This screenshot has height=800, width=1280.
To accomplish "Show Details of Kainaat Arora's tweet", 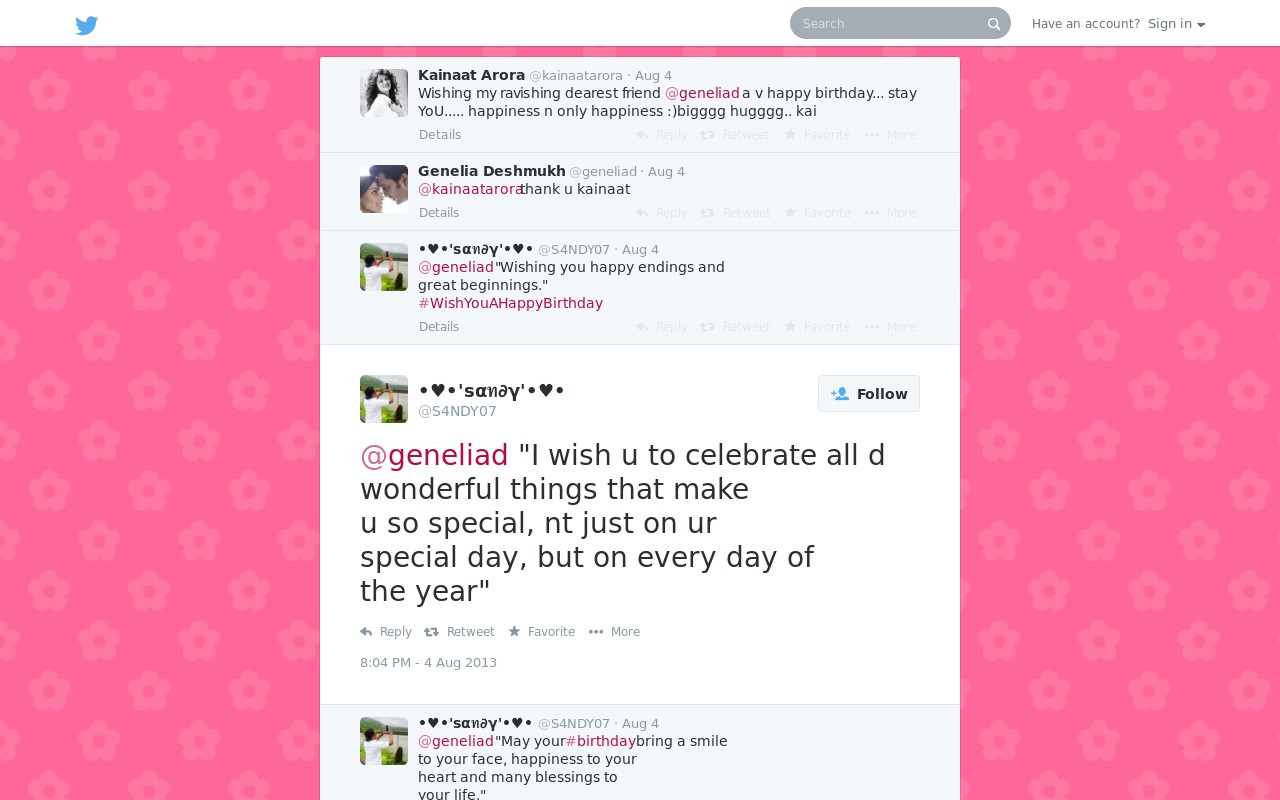I will [440, 135].
